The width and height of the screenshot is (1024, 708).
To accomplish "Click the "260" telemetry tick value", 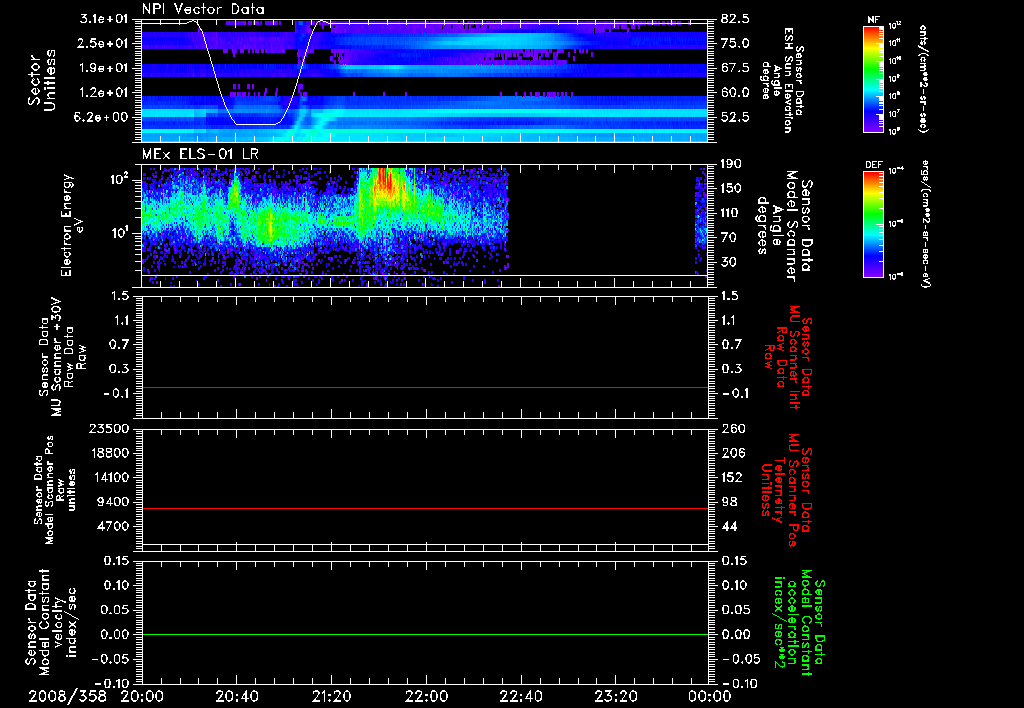I will (731, 428).
